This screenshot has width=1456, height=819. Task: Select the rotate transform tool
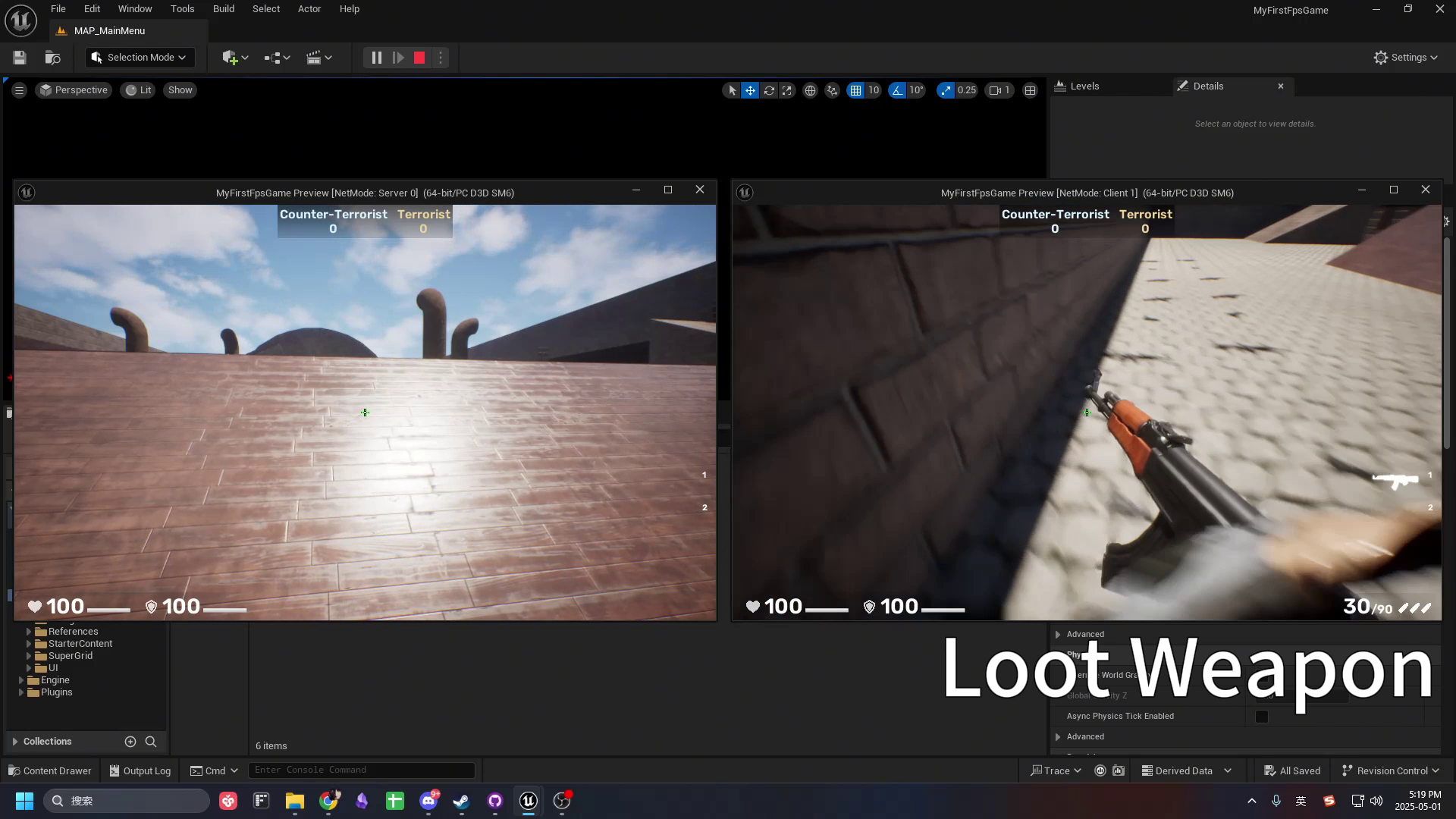[x=769, y=90]
